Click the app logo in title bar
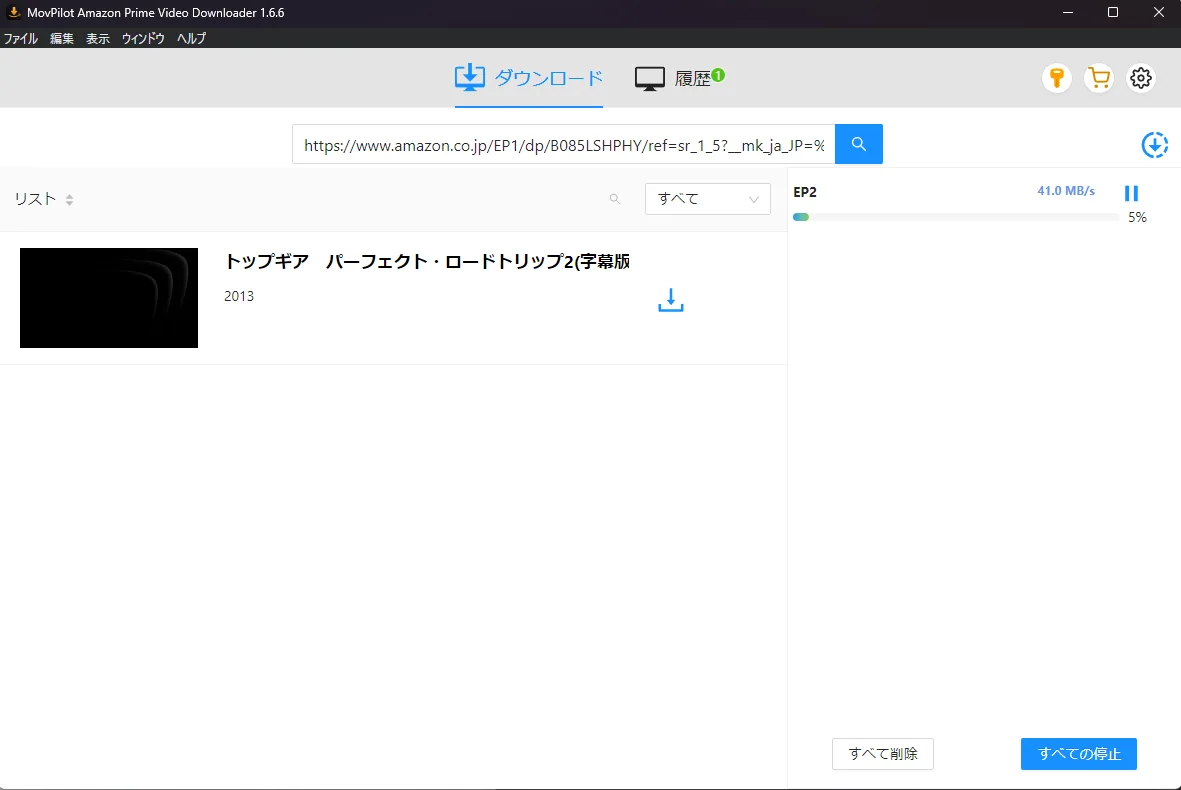This screenshot has height=790, width=1181. [14, 12]
